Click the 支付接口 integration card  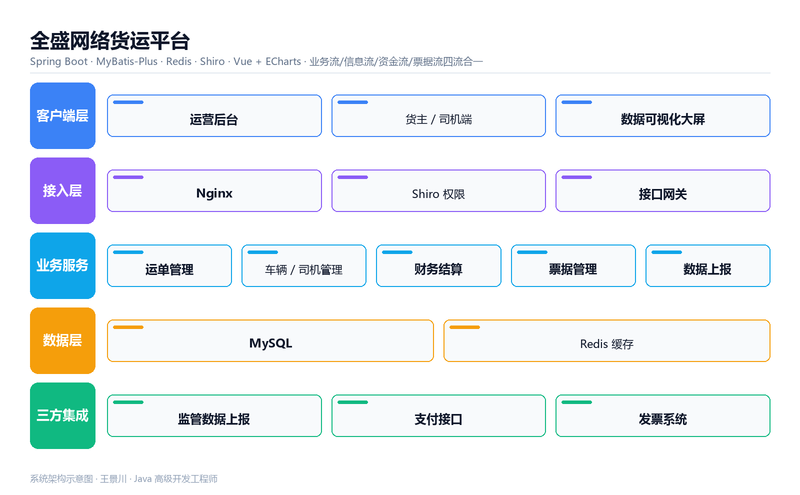[x=439, y=416]
